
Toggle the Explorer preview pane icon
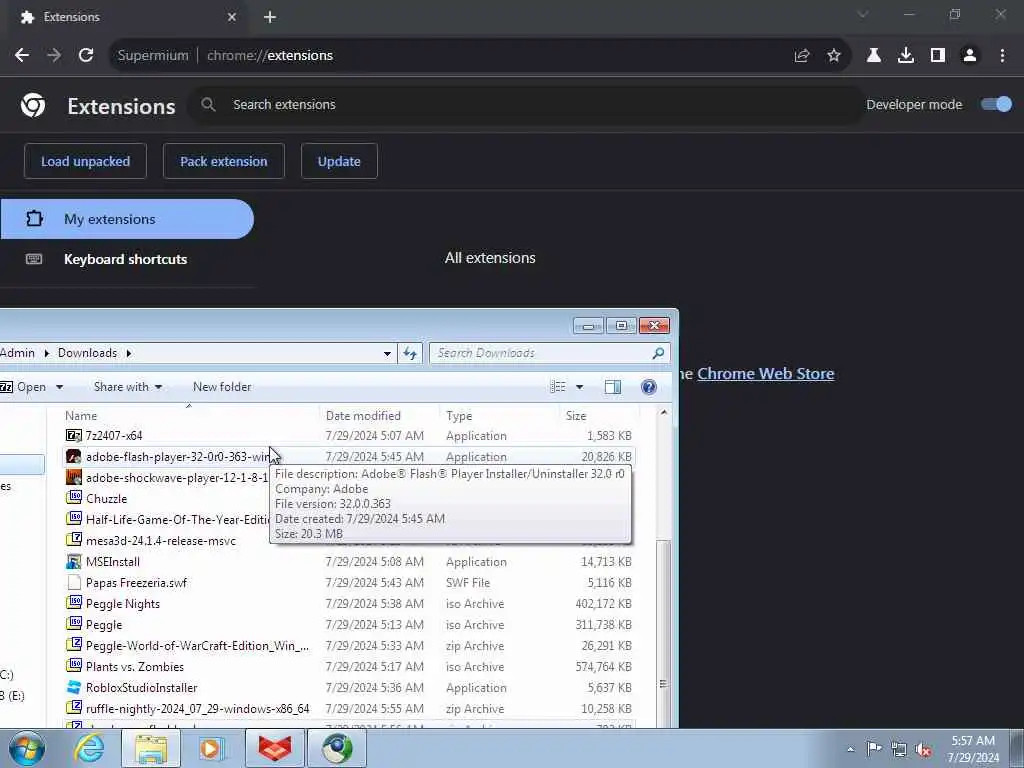(x=613, y=387)
